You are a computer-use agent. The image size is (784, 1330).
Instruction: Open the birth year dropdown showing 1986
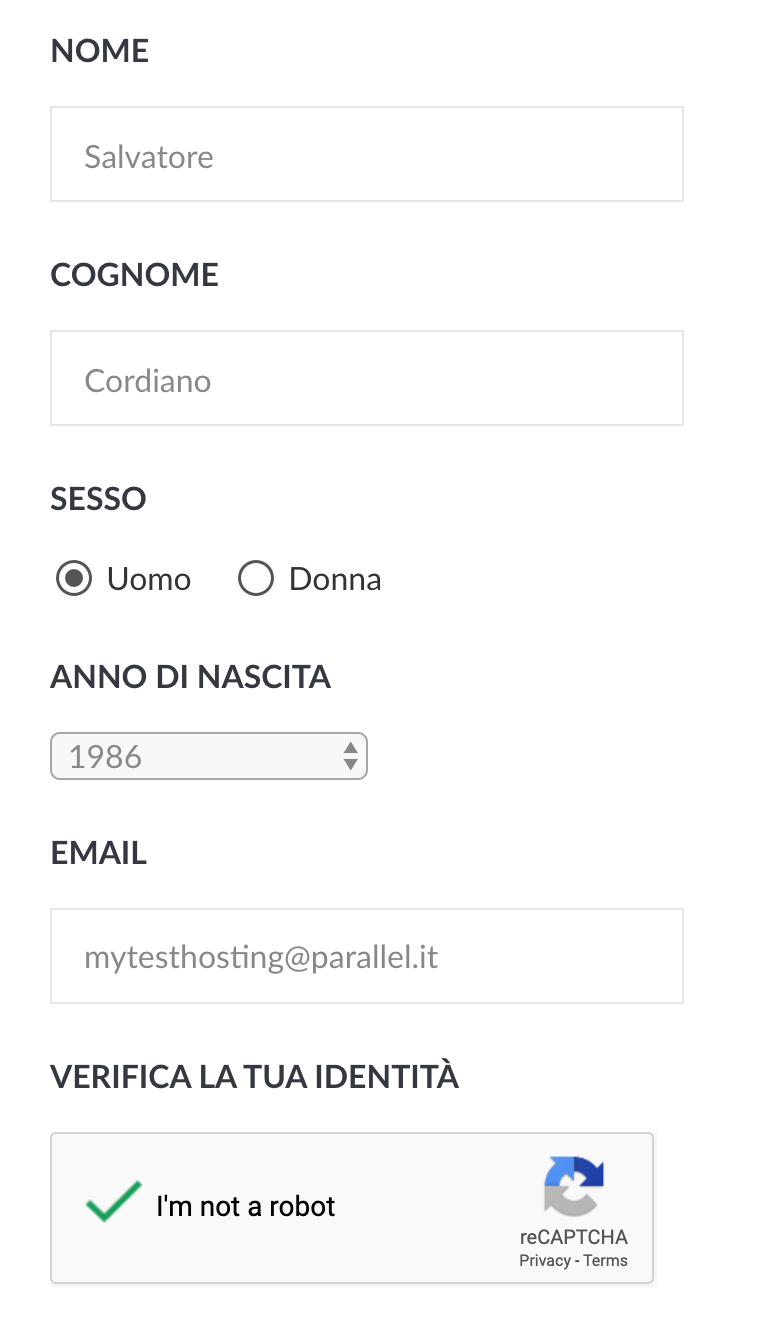(x=200, y=756)
